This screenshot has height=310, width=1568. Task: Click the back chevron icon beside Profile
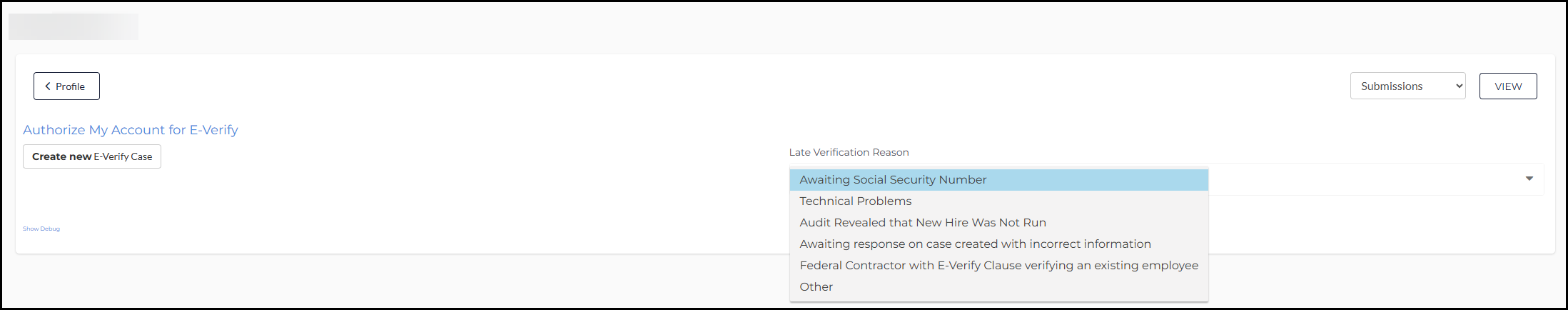(x=48, y=86)
